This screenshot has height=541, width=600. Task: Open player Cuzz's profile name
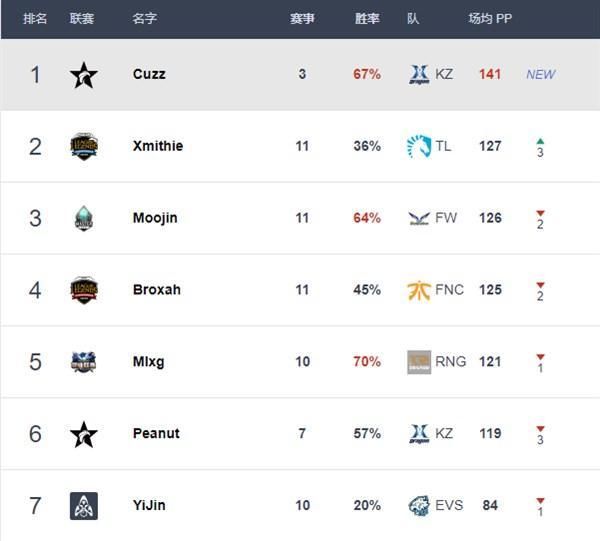pos(149,74)
